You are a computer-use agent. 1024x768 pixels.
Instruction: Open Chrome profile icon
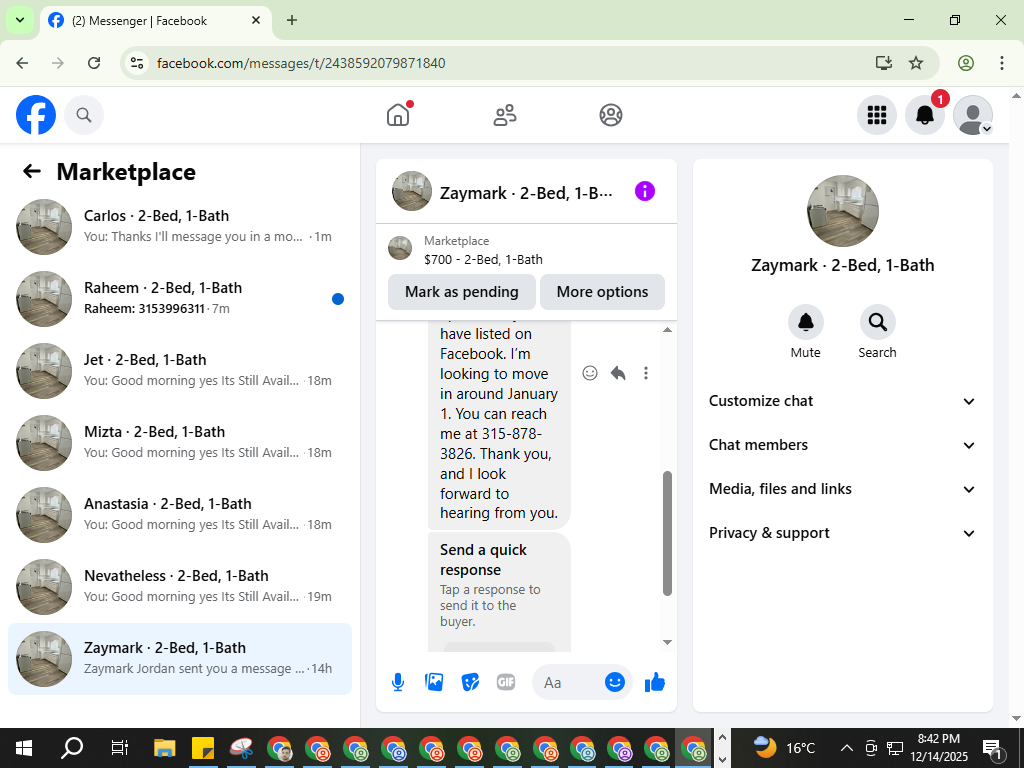click(x=966, y=63)
